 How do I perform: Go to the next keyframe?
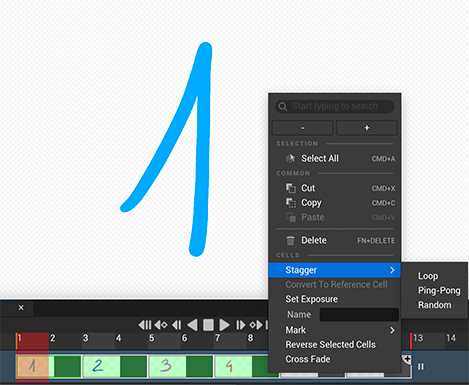256,325
